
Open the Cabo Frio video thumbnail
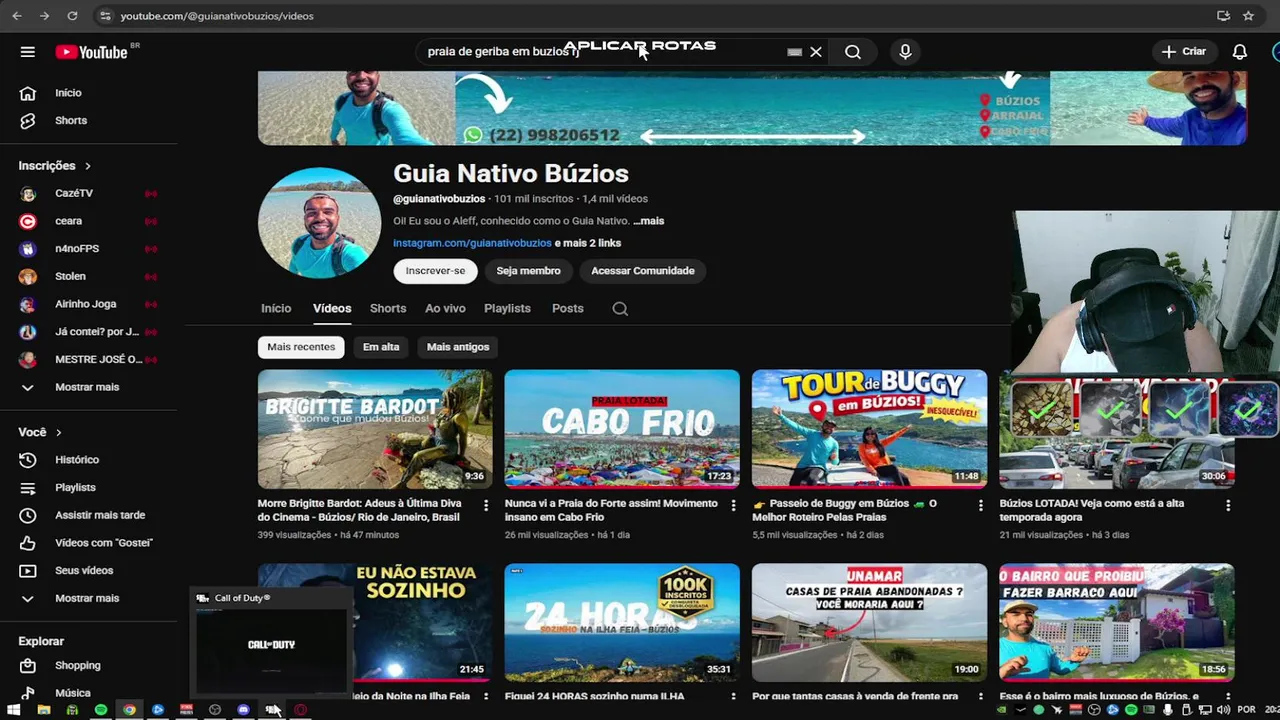pos(622,429)
